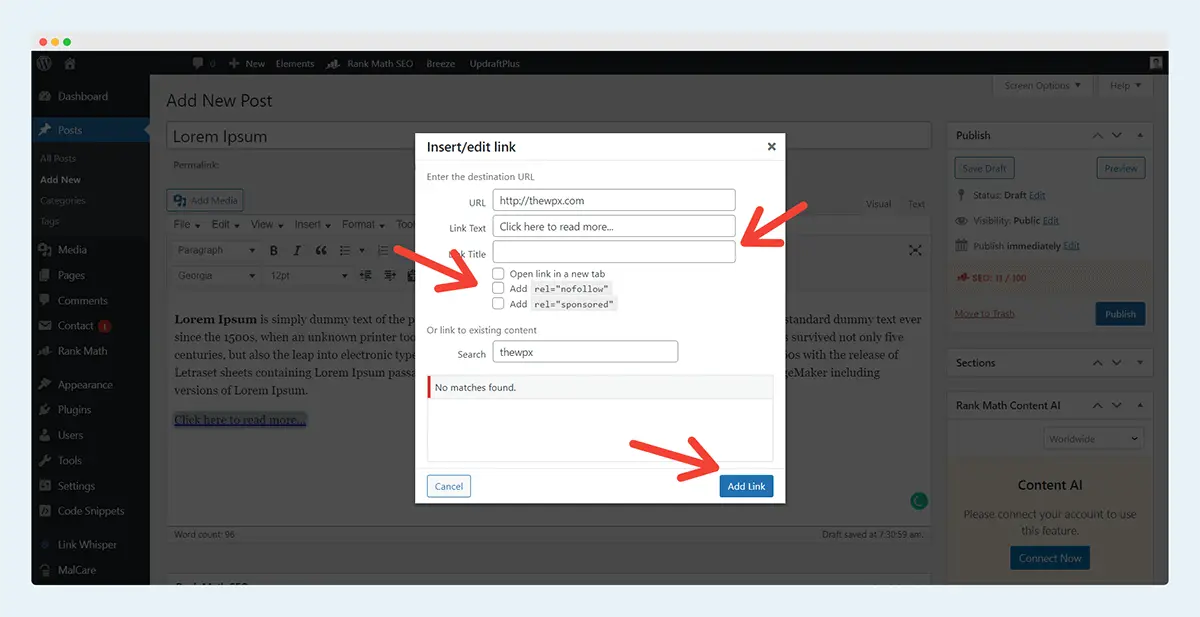Click the MalCare lock icon in sidebar
The height and width of the screenshot is (617, 1200).
44,570
